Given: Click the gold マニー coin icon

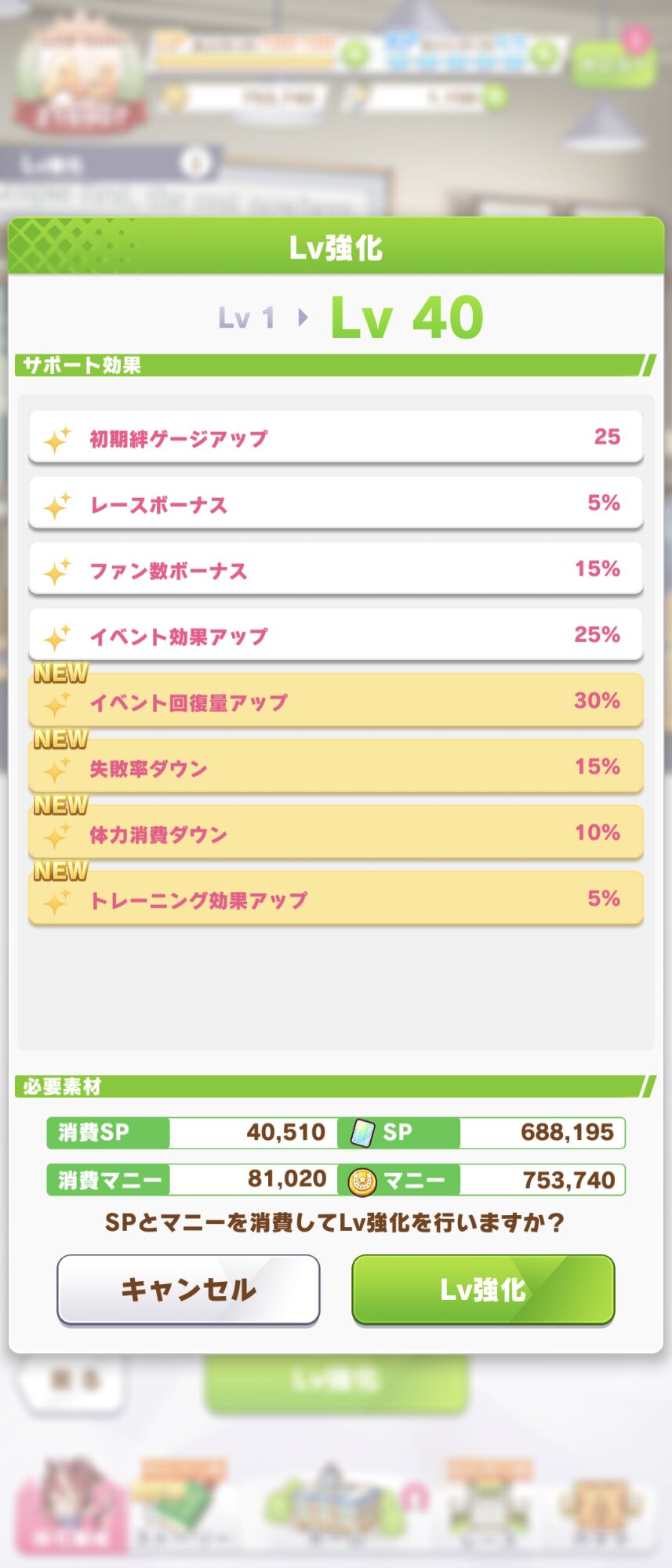Looking at the screenshot, I should (x=361, y=1181).
